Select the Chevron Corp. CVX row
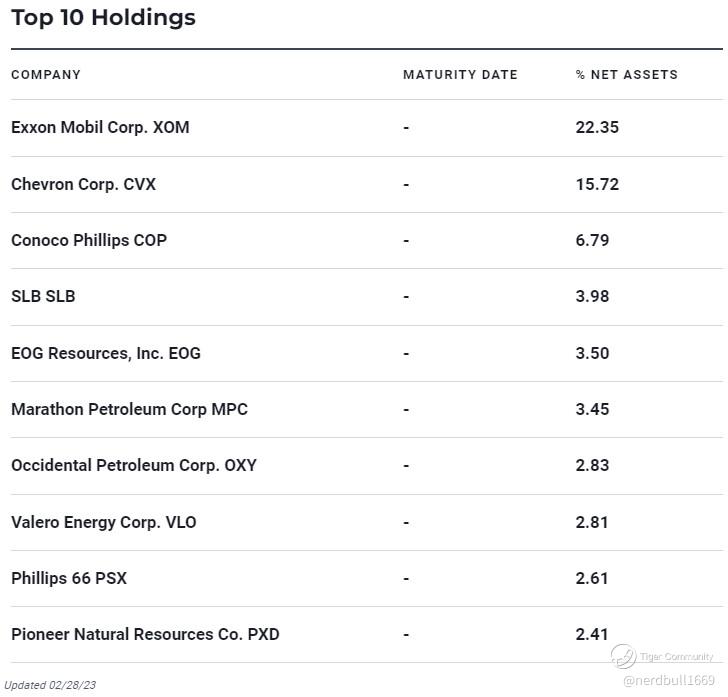 (84, 184)
